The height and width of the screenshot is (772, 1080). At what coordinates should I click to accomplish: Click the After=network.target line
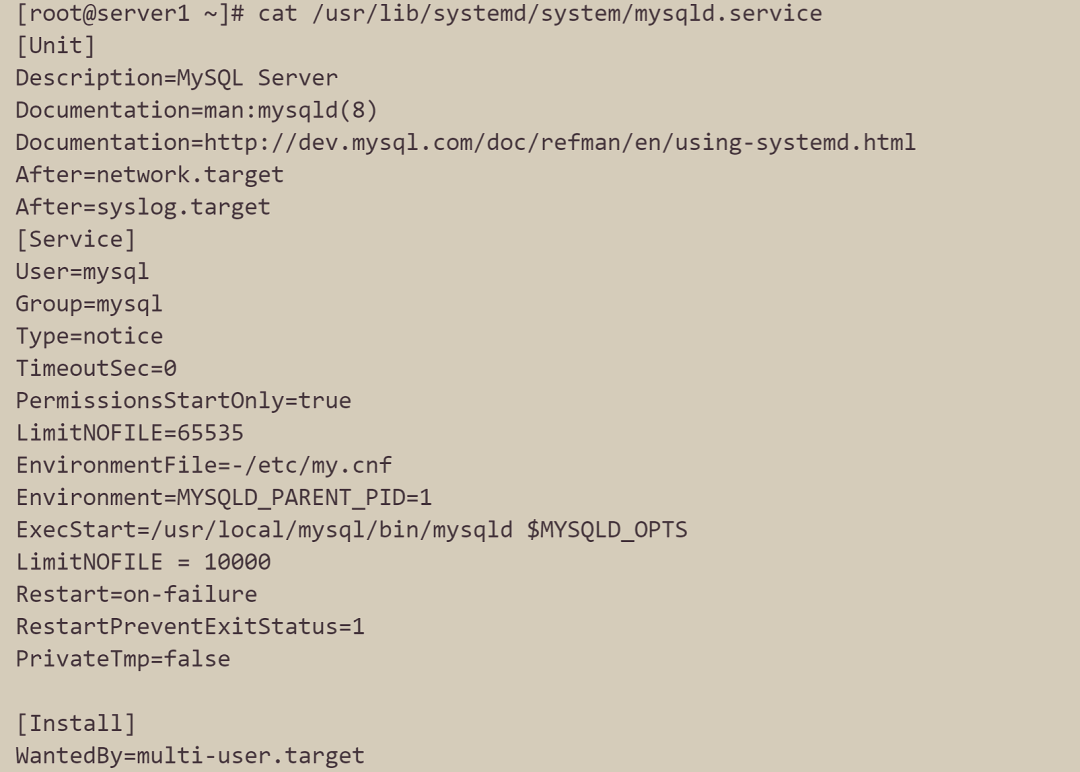click(x=149, y=175)
